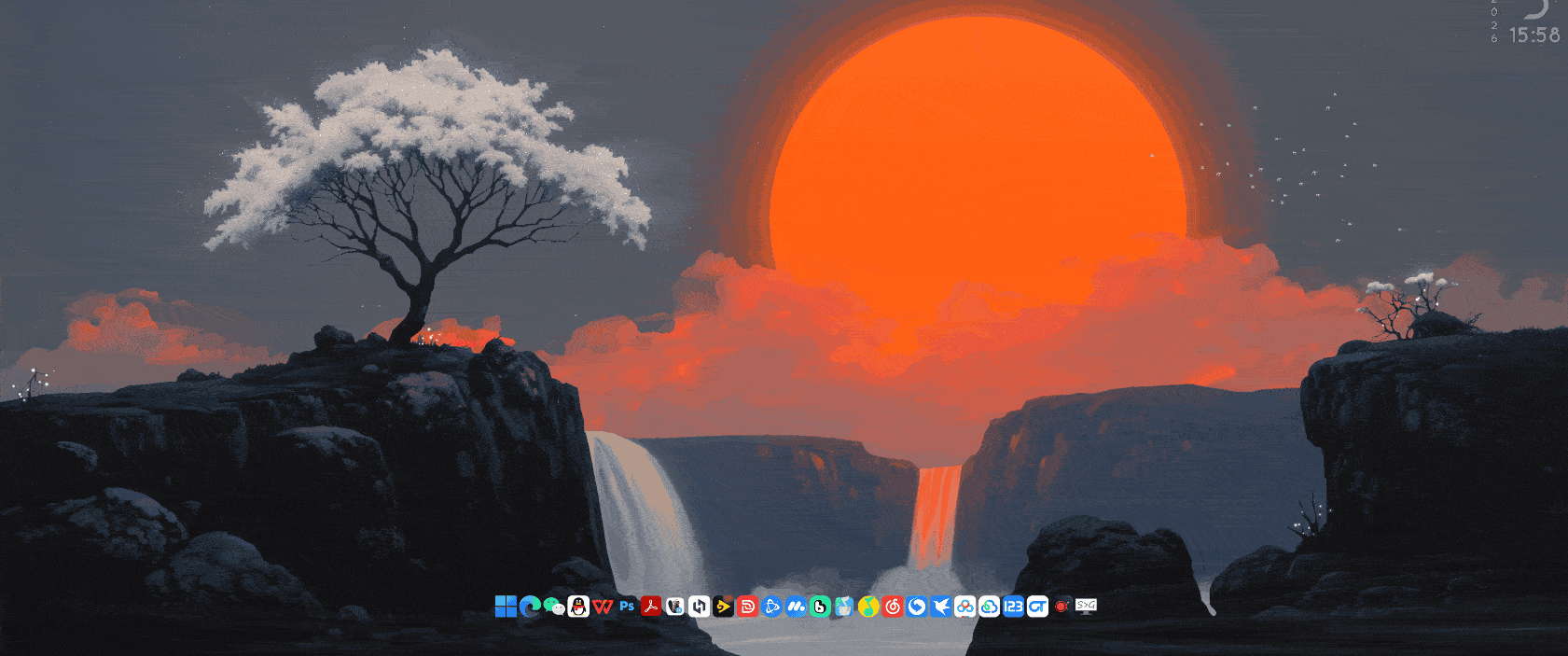This screenshot has width=1568, height=656.
Task: Open NetEase Cloud Music red icon
Action: point(893,607)
